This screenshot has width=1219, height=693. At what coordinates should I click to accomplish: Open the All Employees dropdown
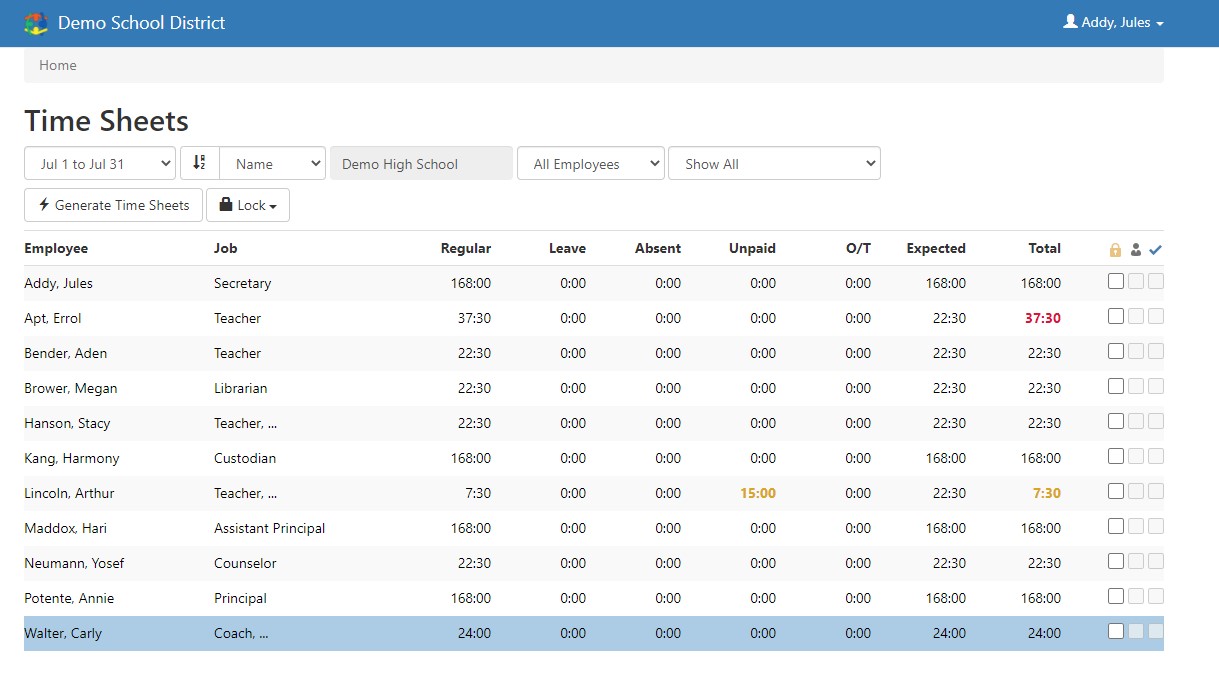pos(590,163)
